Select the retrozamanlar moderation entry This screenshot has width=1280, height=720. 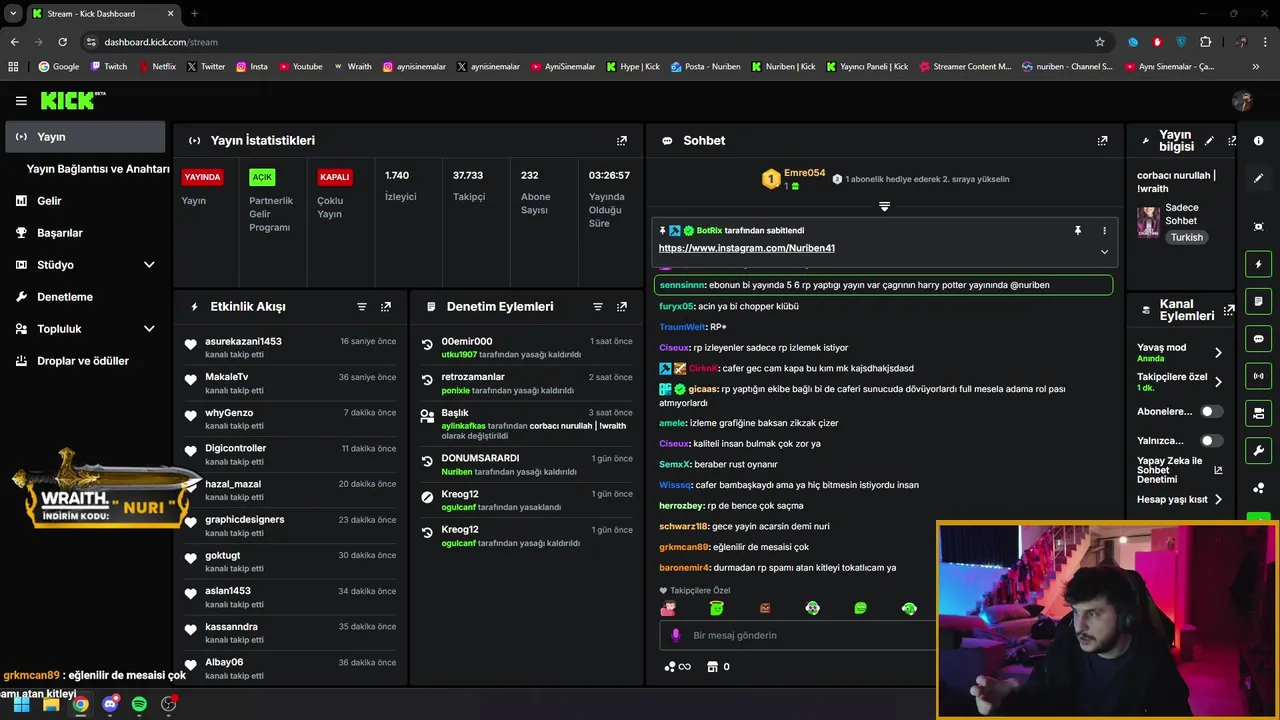(526, 383)
